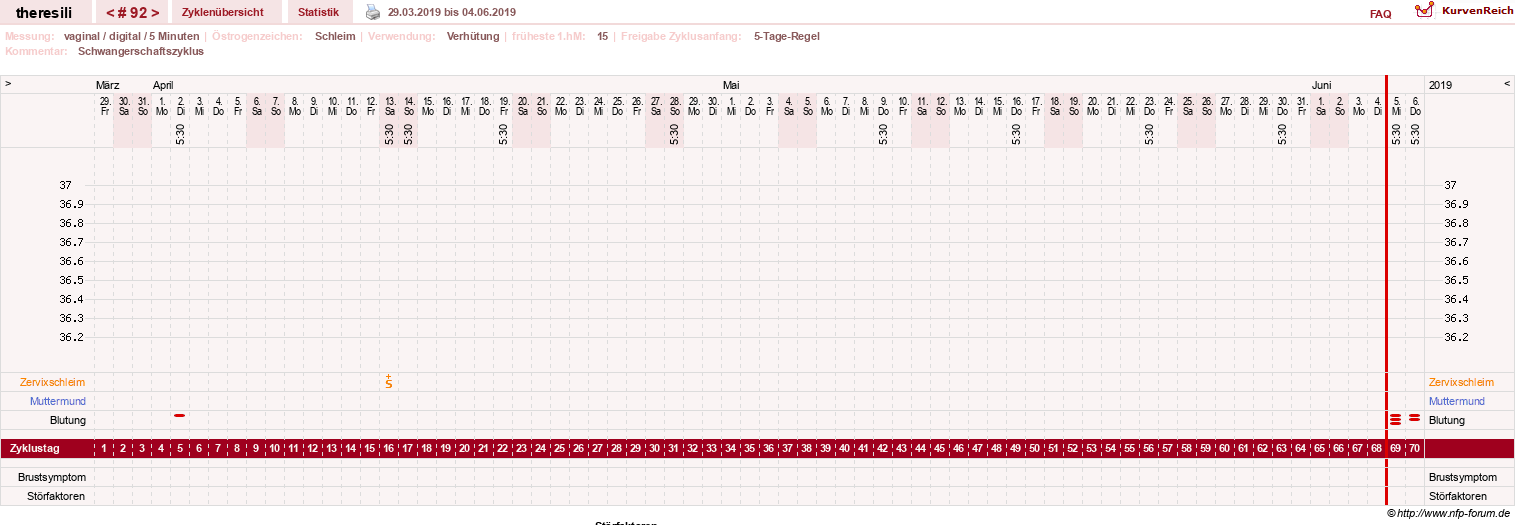This screenshot has width=1515, height=525.
Task: Click the Östrogenzeichen value Schleim
Action: (x=335, y=36)
